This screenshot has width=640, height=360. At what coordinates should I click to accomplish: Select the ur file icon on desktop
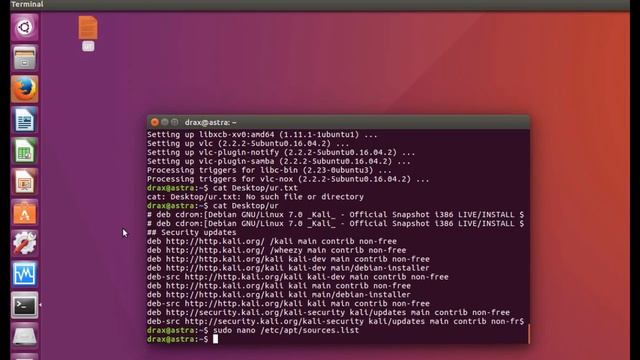88,33
